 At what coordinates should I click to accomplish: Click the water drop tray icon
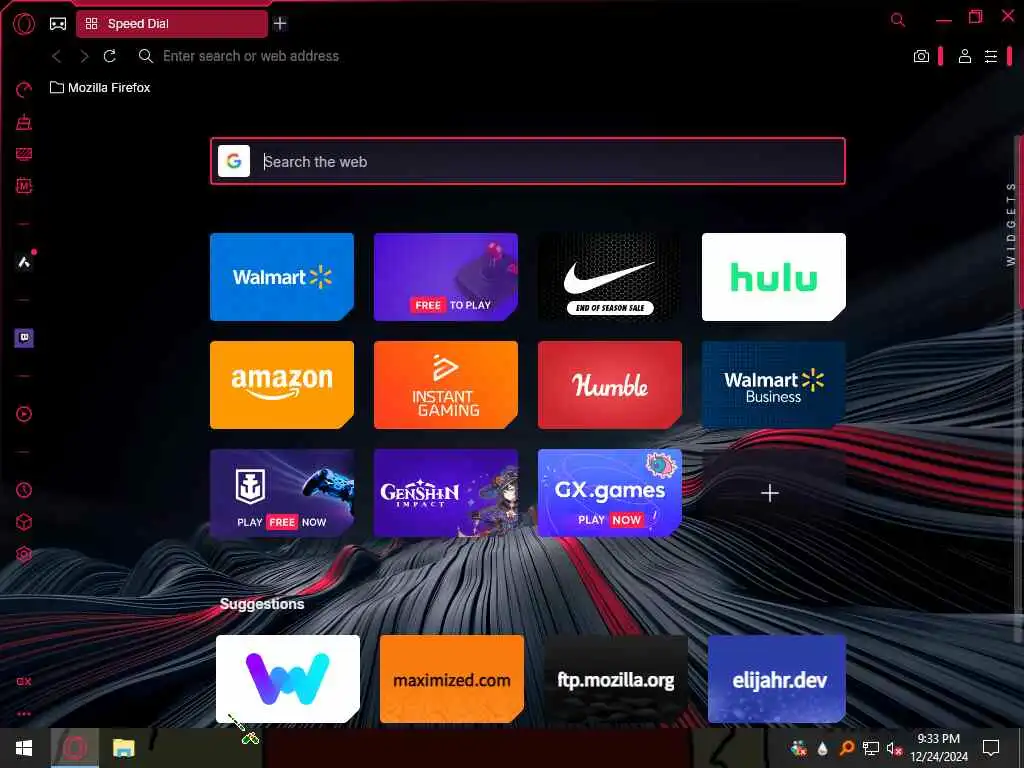822,749
